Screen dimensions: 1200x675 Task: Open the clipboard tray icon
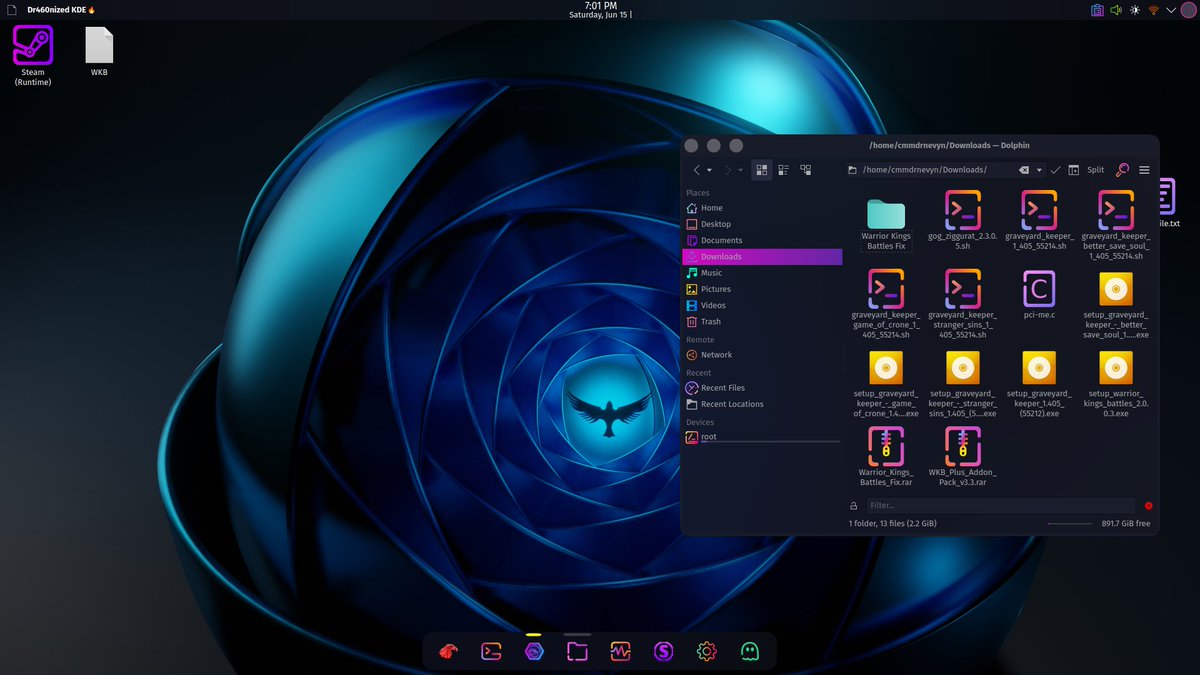click(1097, 10)
